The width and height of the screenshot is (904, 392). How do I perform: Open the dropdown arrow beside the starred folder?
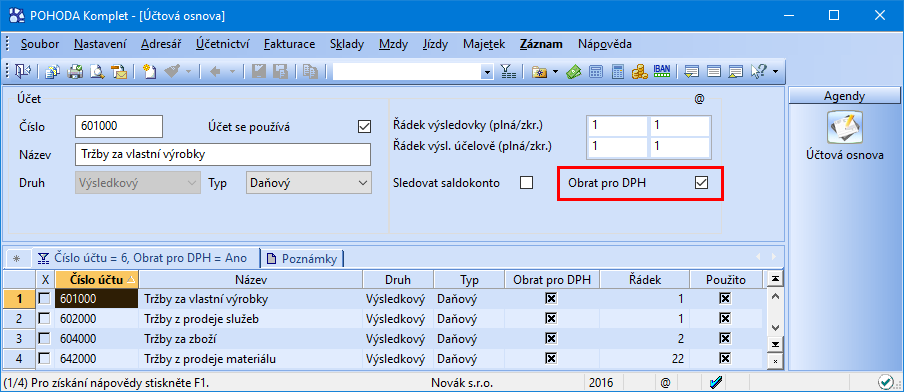556,72
